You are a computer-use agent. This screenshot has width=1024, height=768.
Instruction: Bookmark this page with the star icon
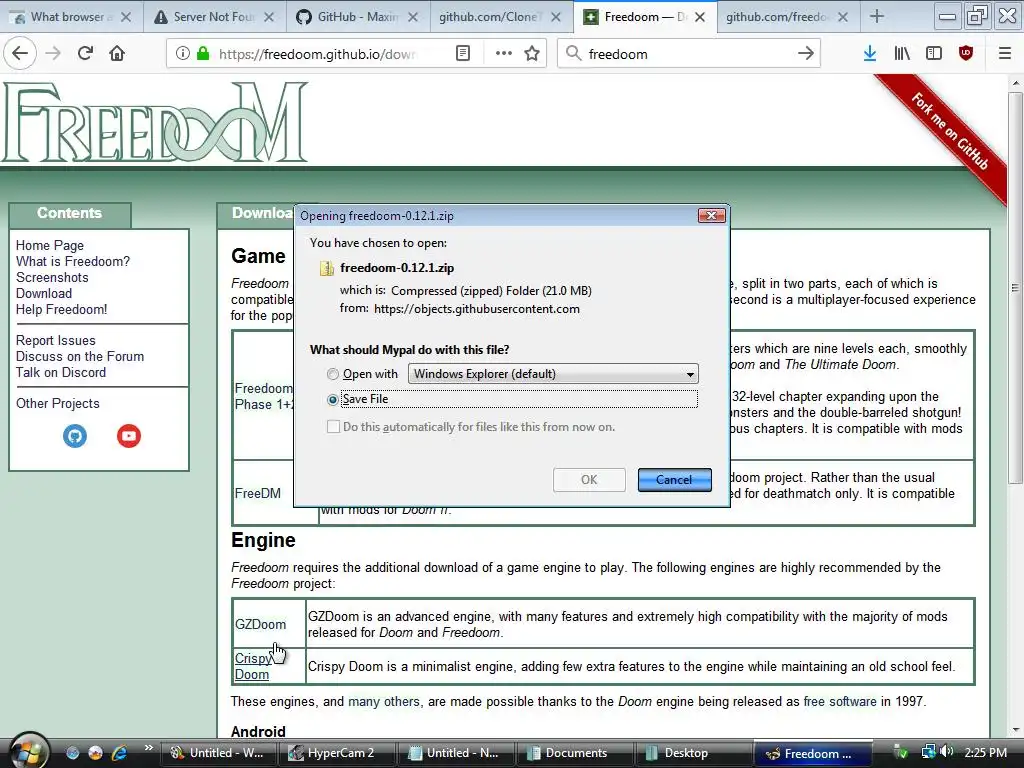point(532,54)
